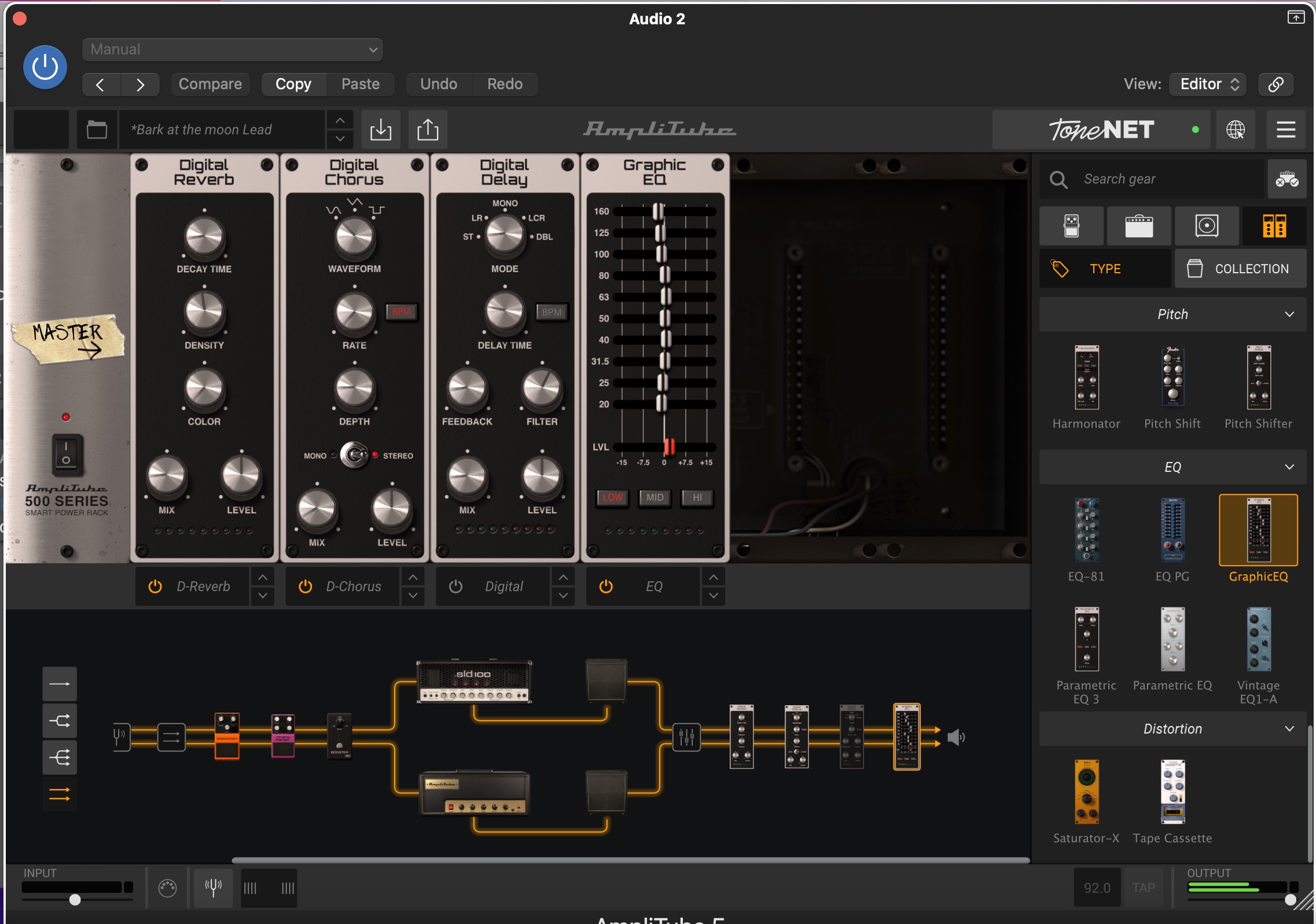Click the Compare button
Screen dimensions: 1316x924
(210, 85)
